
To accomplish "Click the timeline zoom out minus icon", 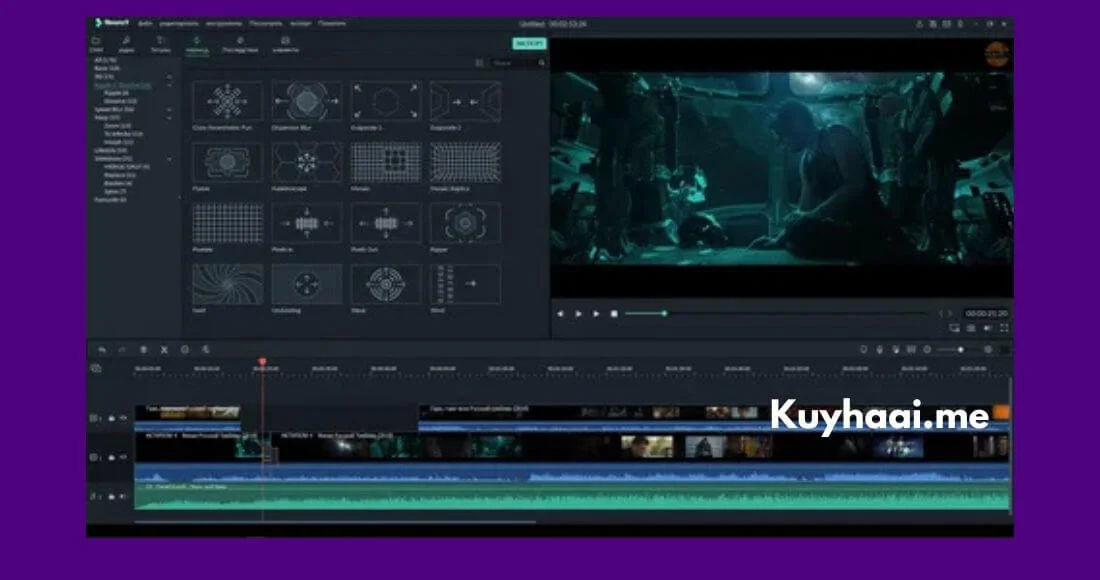I will (927, 349).
